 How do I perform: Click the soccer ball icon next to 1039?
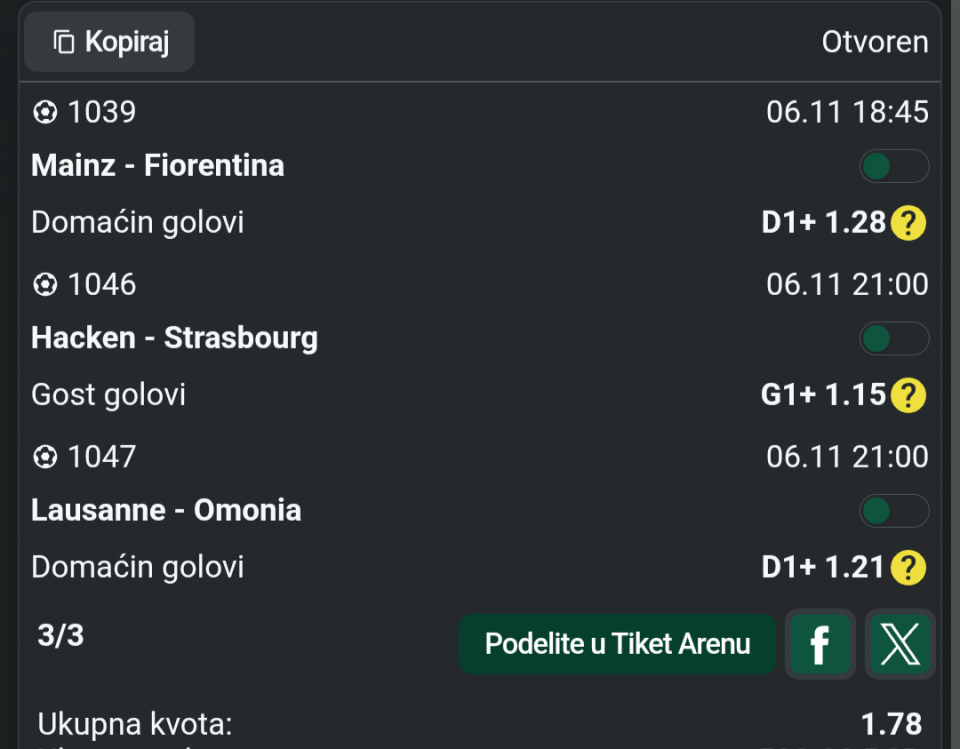pos(45,112)
